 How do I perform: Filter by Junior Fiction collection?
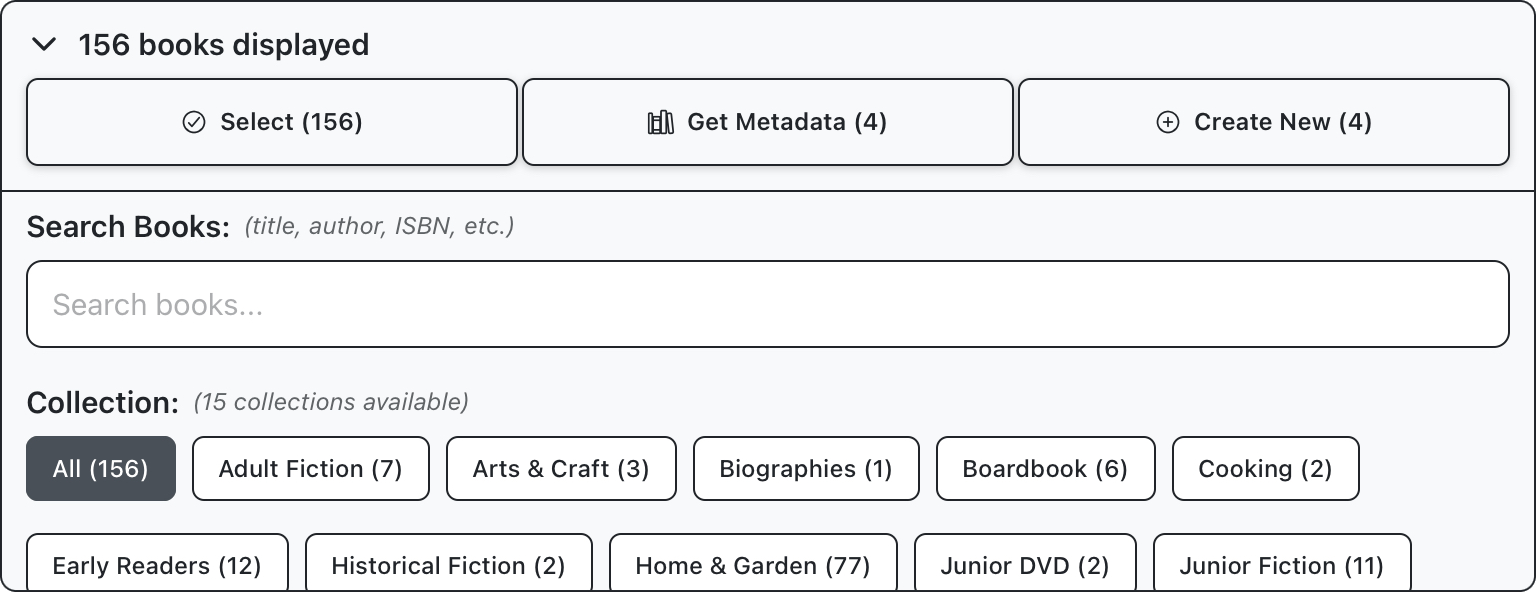tap(1282, 565)
